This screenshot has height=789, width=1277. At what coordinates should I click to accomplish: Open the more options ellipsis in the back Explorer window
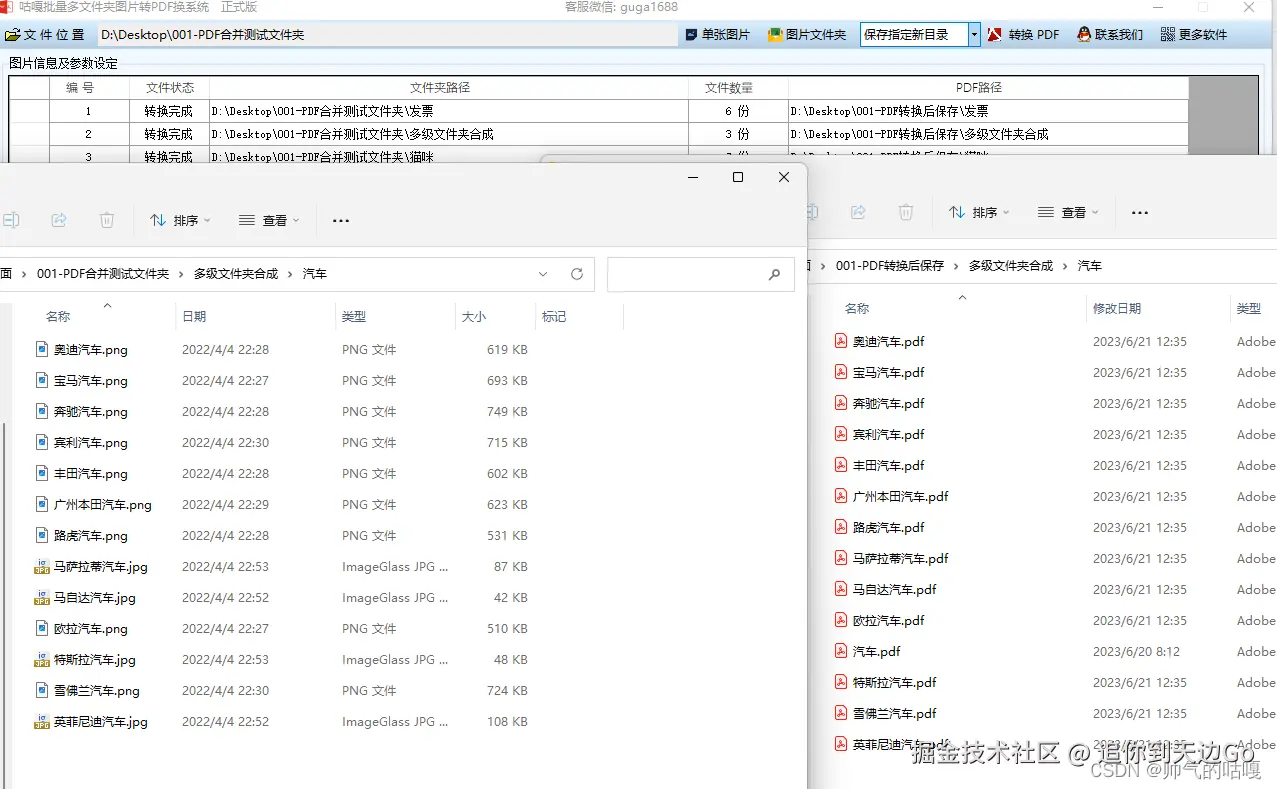(x=1140, y=212)
